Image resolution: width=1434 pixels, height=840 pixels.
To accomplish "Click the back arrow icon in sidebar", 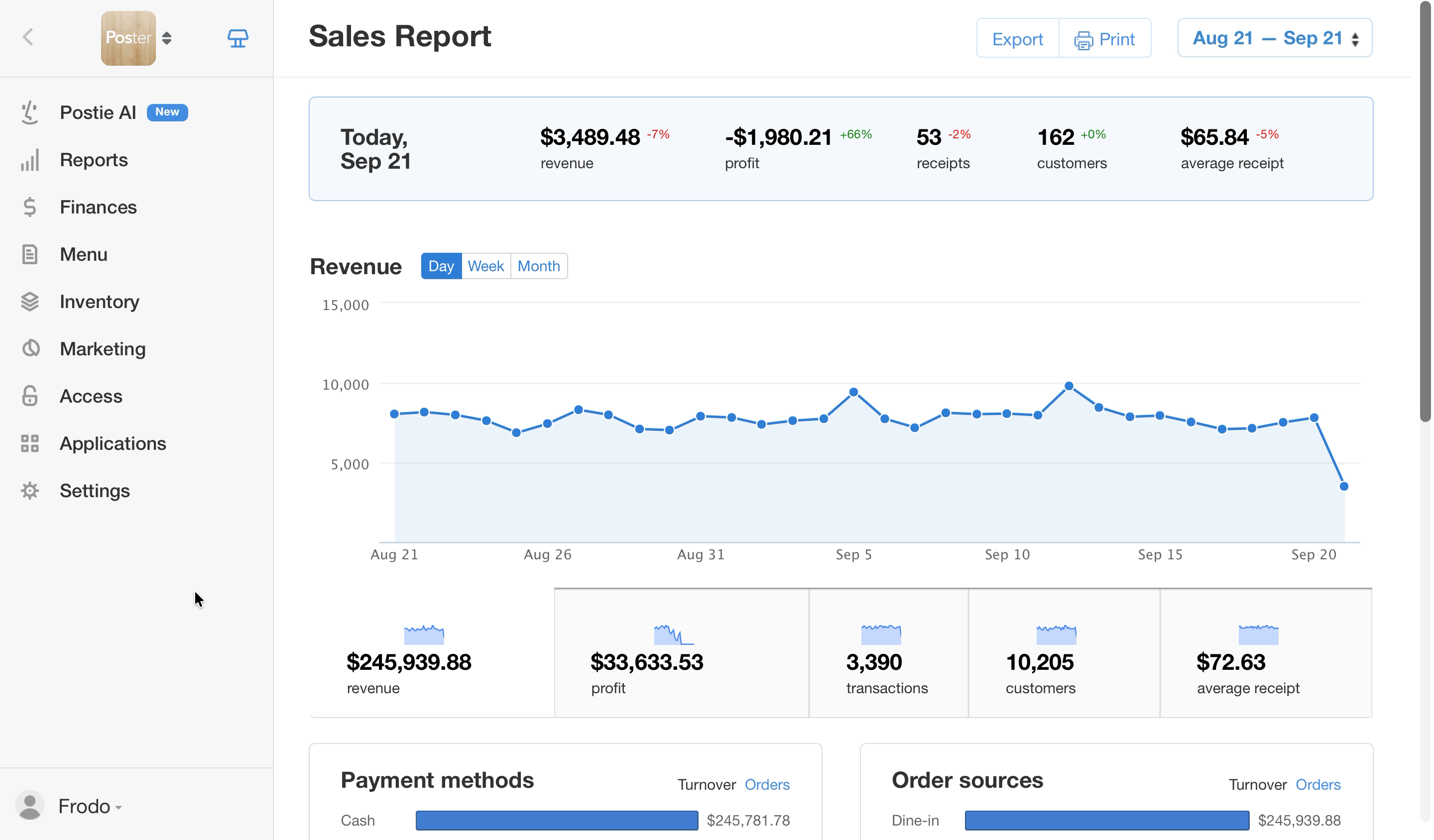I will click(28, 37).
